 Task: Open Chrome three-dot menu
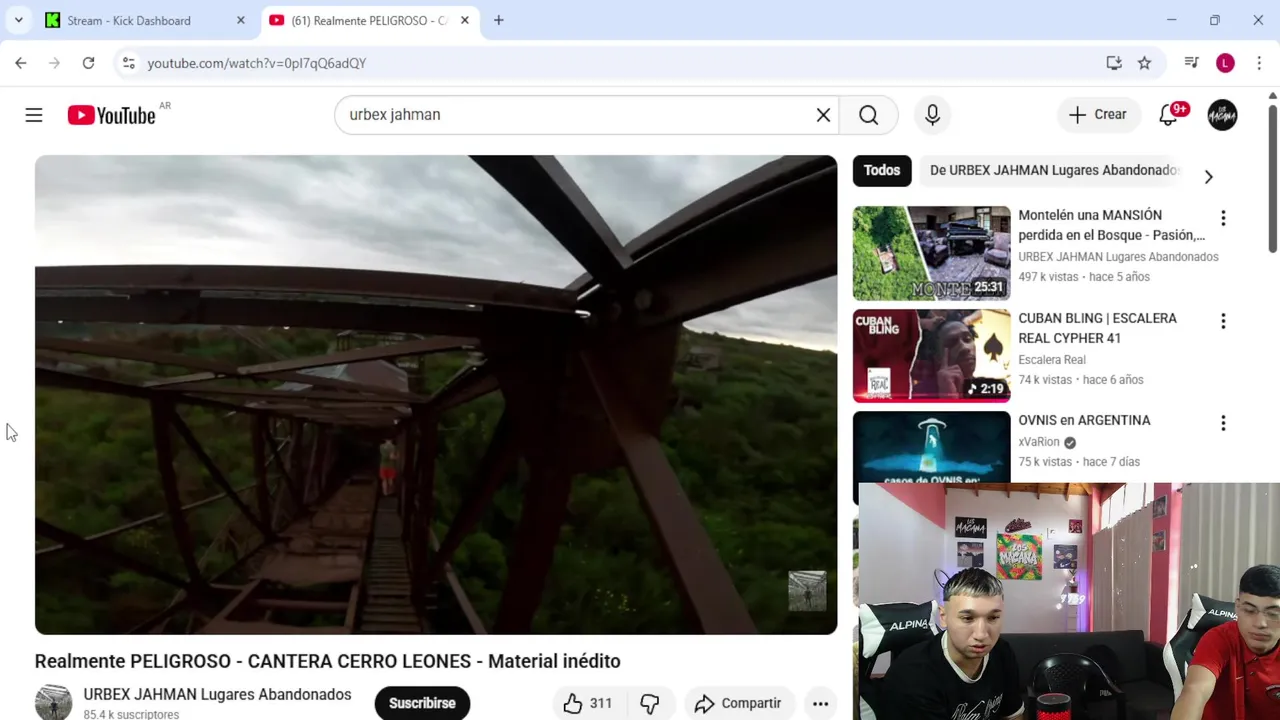[x=1259, y=63]
